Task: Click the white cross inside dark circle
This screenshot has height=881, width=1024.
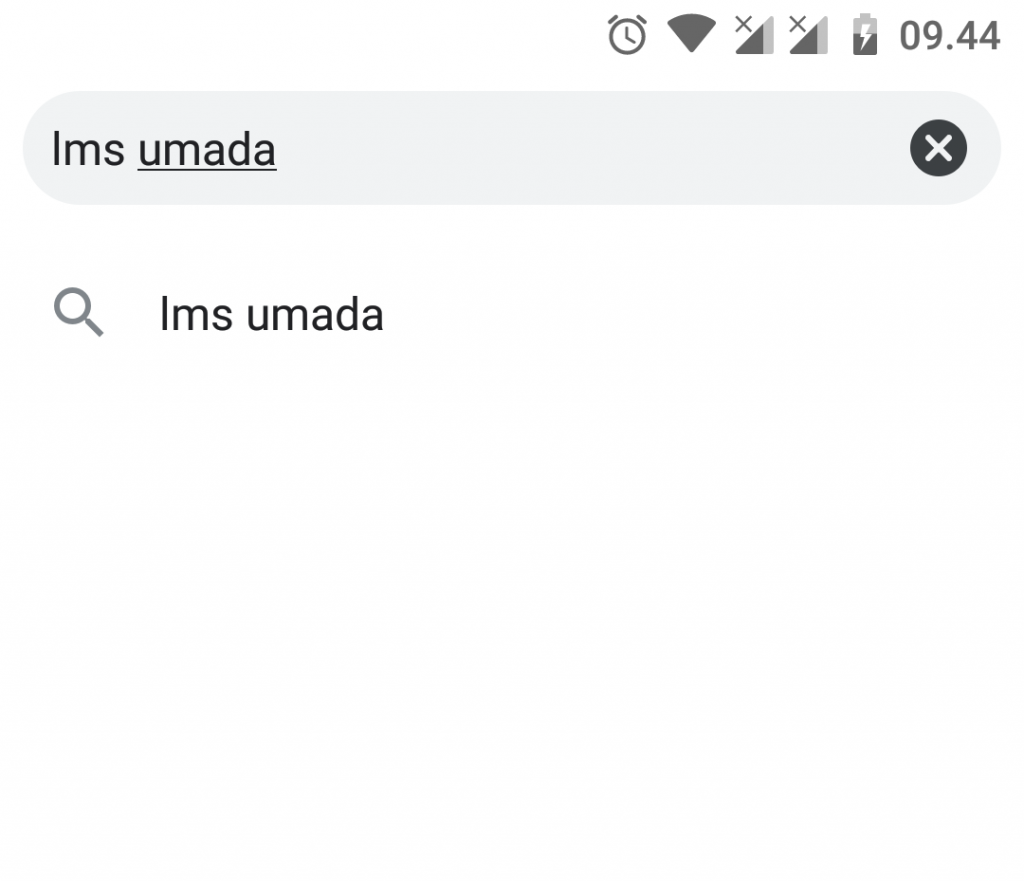Action: 938,148
